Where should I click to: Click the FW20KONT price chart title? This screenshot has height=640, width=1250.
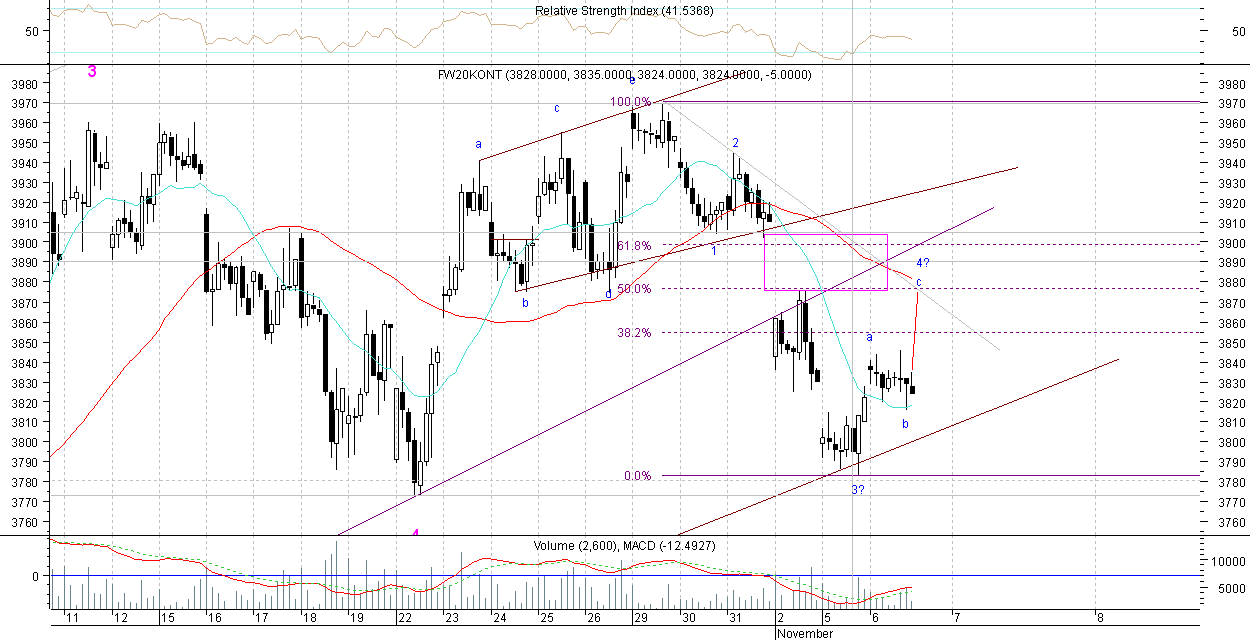coord(626,75)
